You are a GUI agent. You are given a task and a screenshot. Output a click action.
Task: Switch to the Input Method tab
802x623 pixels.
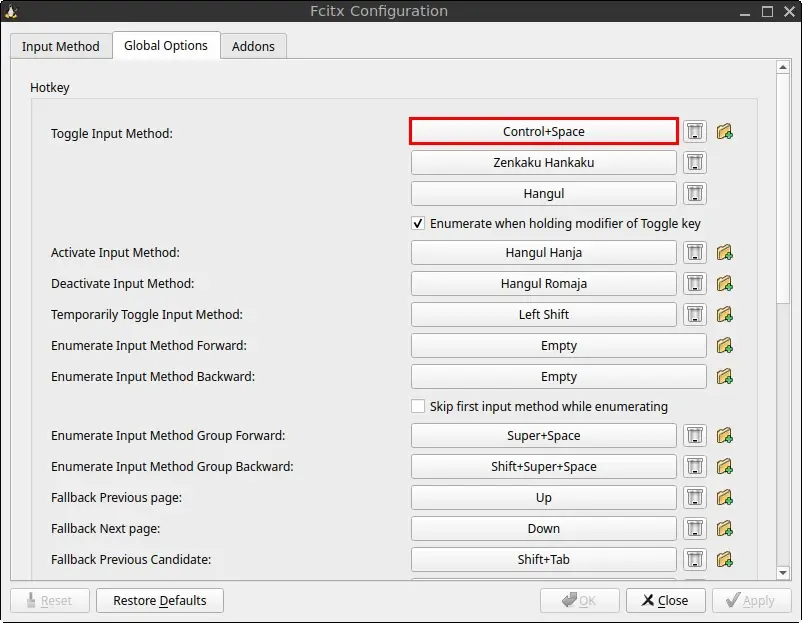[x=61, y=46]
